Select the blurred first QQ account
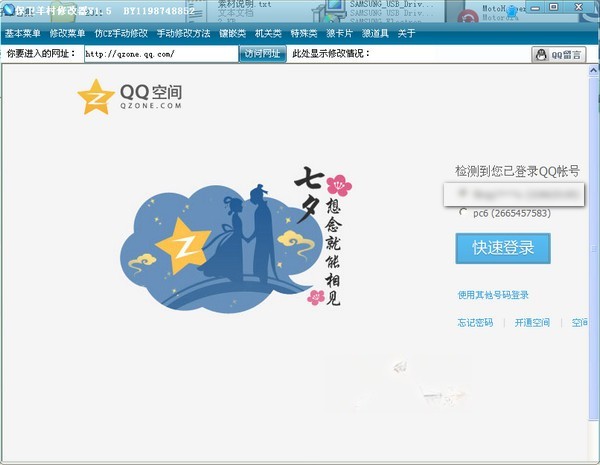Screen dimensions: 600x465 [514, 194]
